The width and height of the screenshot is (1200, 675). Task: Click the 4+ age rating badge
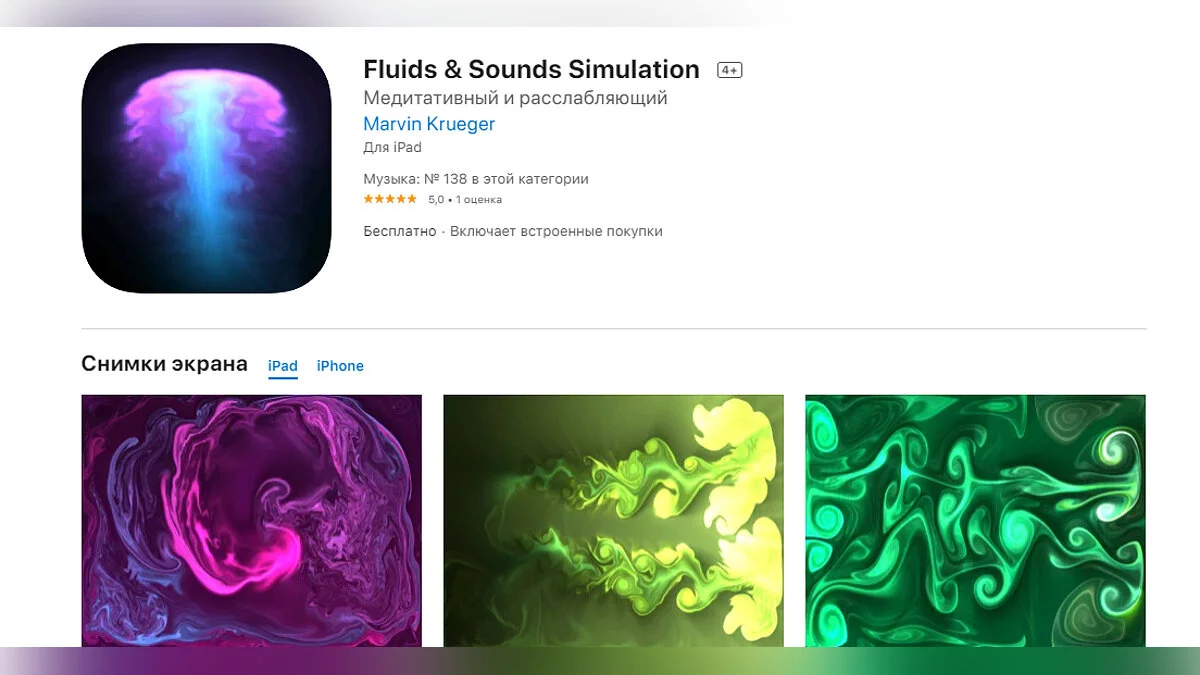coord(729,70)
